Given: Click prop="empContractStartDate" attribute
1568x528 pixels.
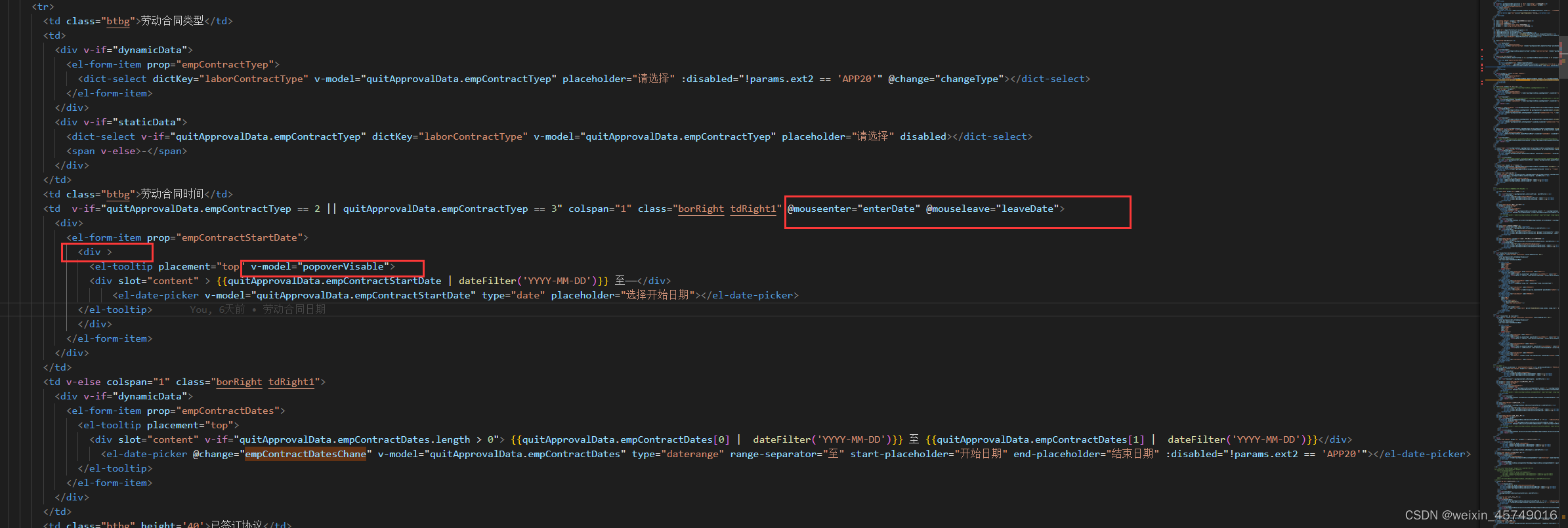Looking at the screenshot, I should pyautogui.click(x=224, y=237).
